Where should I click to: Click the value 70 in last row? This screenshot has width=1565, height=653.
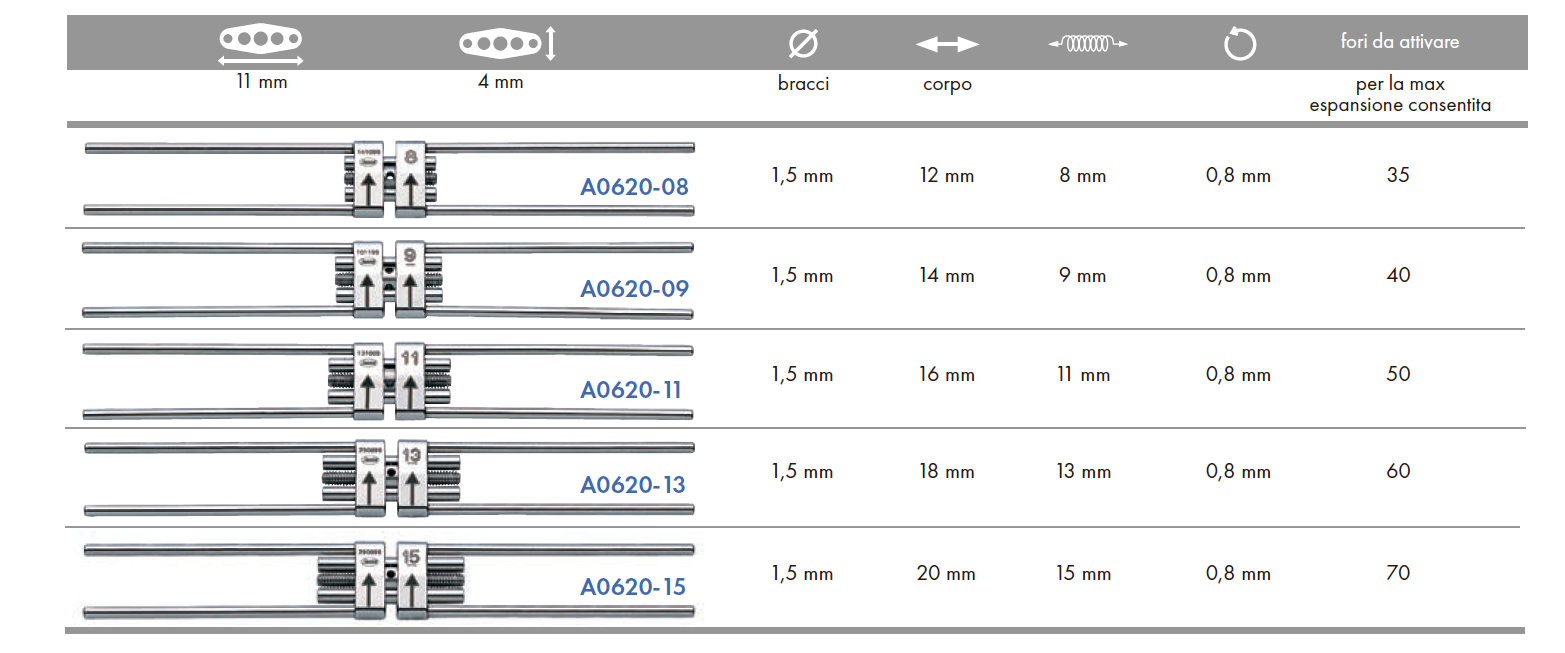click(x=1398, y=573)
